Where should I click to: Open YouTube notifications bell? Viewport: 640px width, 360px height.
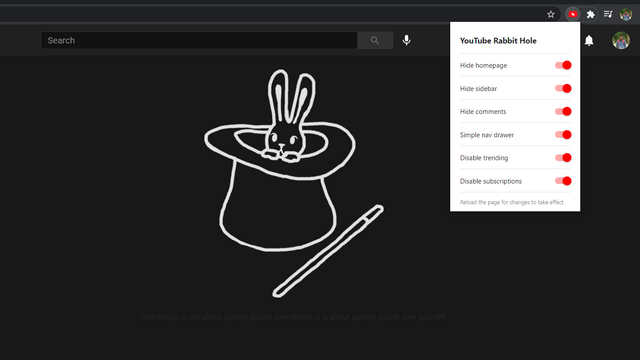tap(589, 40)
